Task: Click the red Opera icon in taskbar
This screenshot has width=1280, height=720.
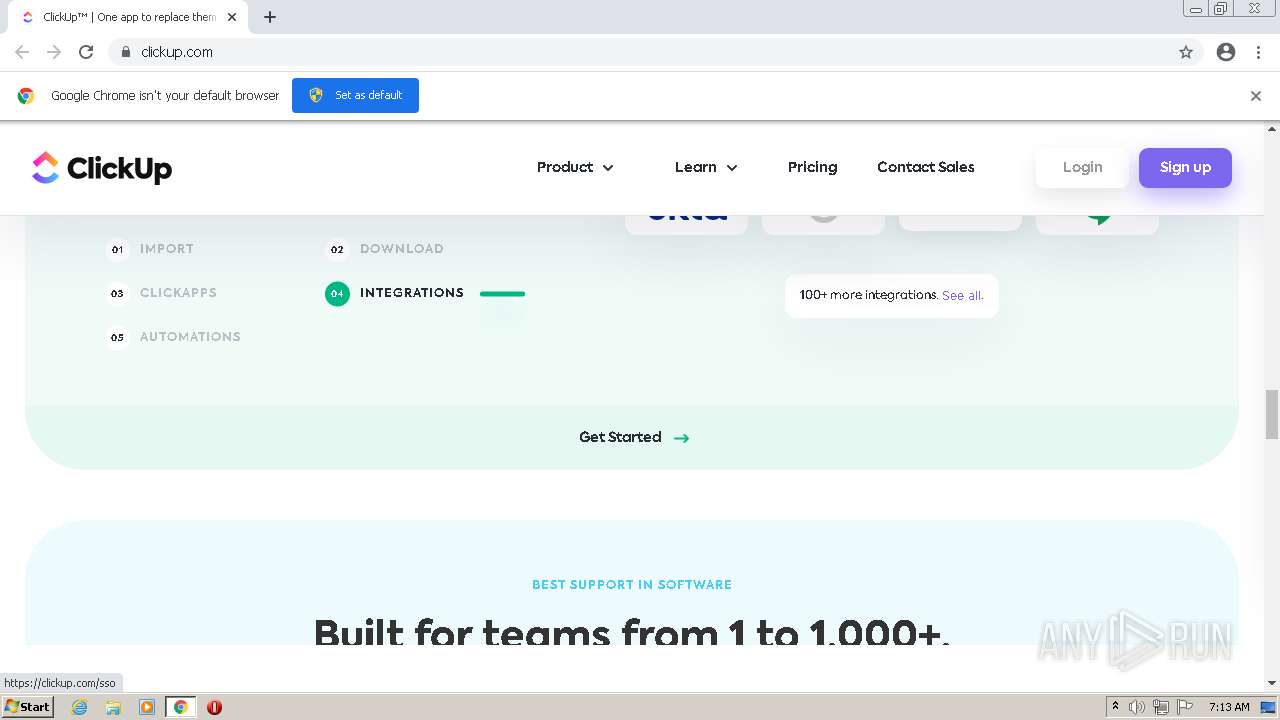Action: pos(214,707)
